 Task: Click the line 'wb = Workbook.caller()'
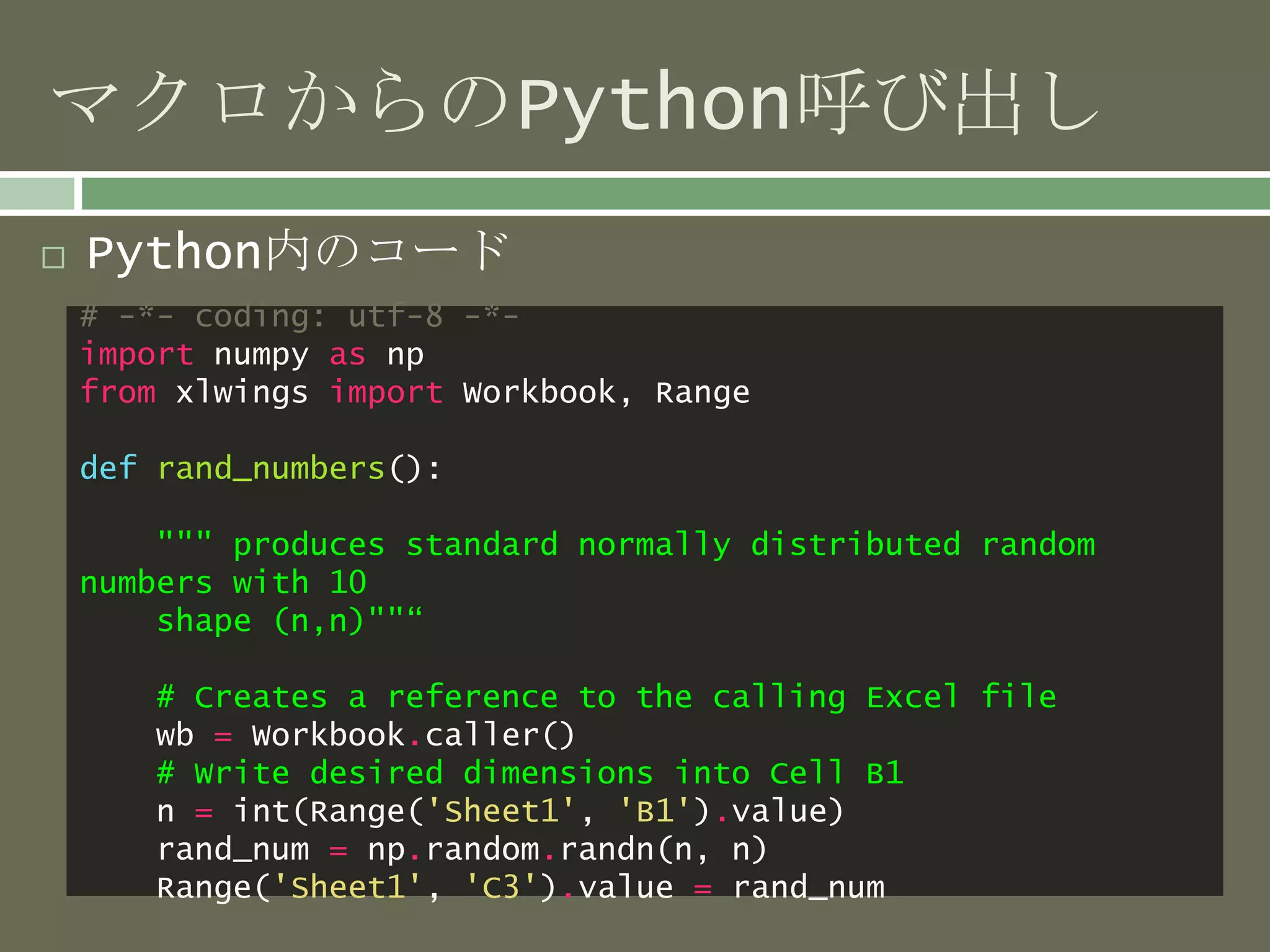pos(366,736)
